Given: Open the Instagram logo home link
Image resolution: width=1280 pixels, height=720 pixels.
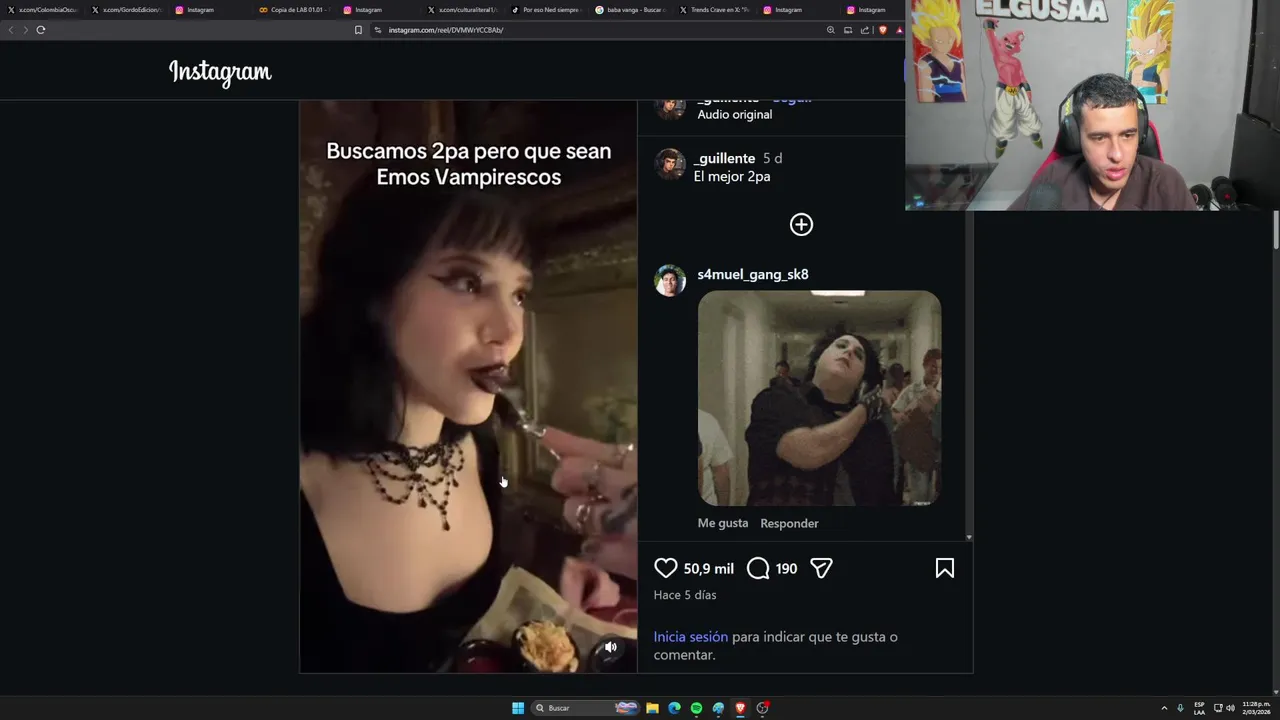Looking at the screenshot, I should tap(220, 72).
